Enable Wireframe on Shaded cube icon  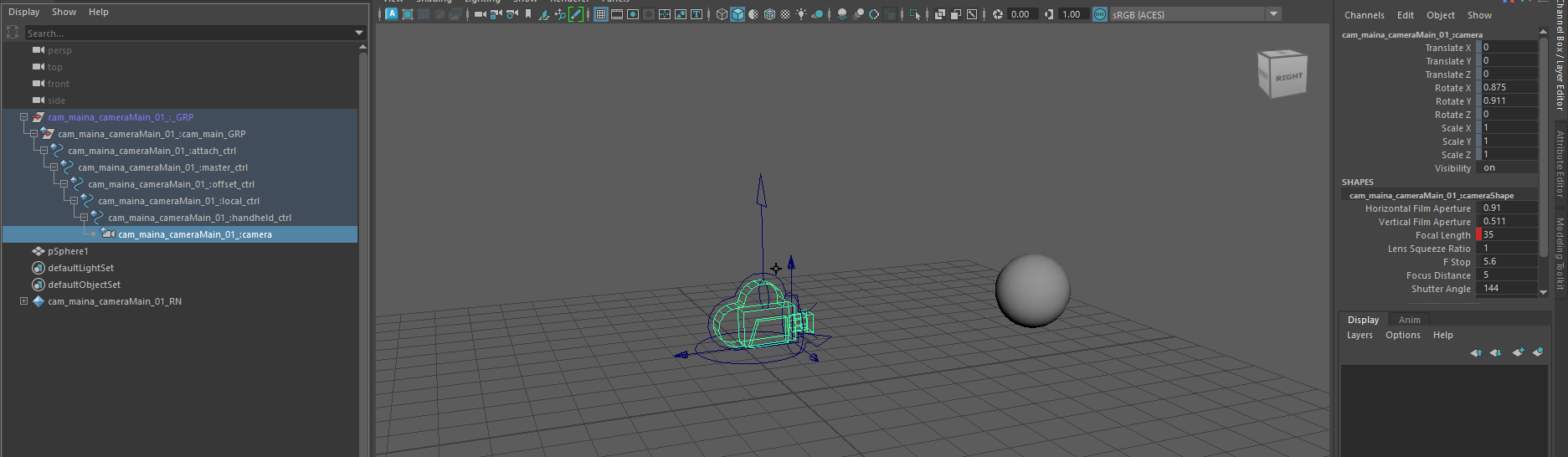[769, 14]
